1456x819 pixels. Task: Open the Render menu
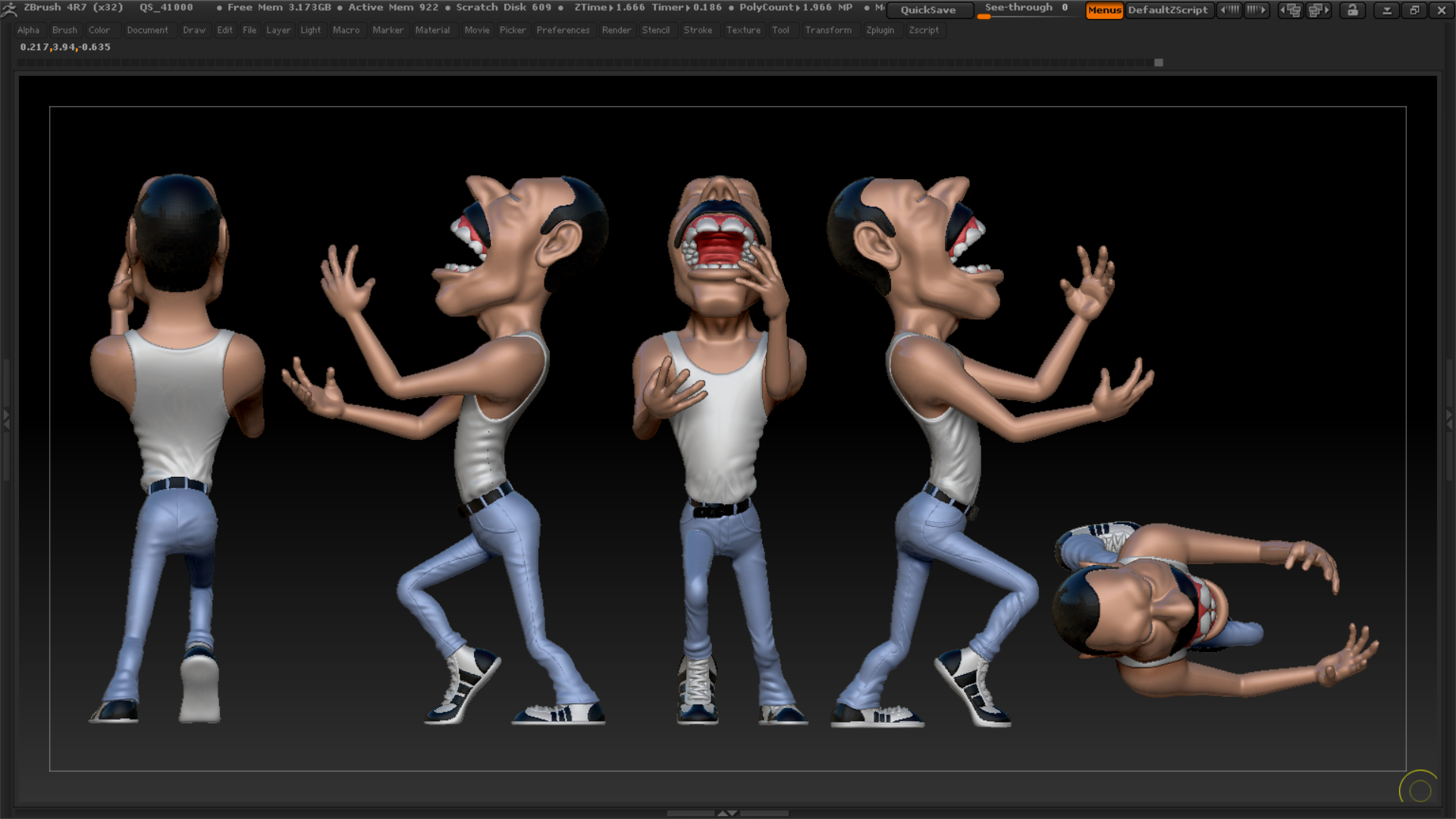[616, 30]
